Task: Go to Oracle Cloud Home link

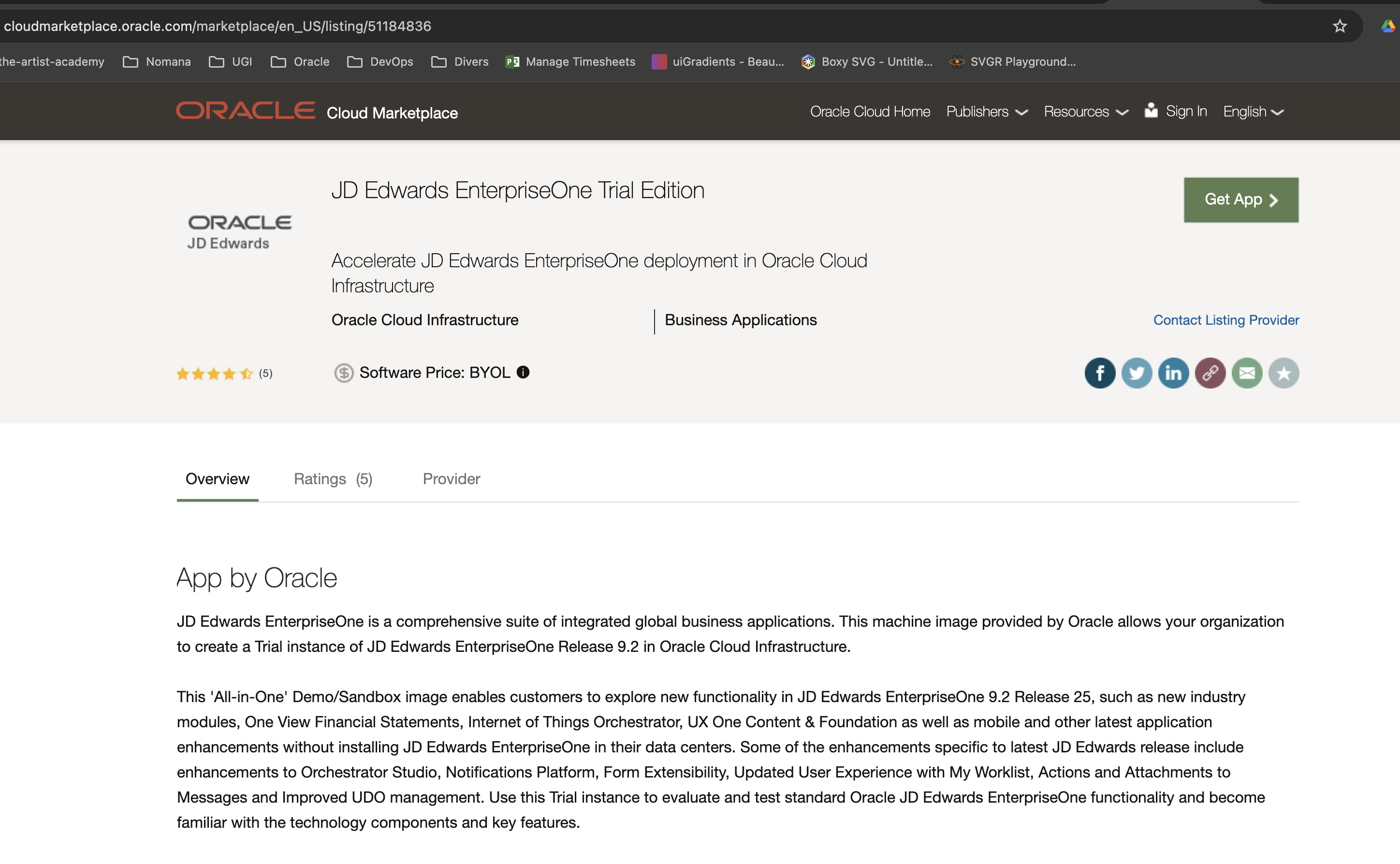Action: 870,112
